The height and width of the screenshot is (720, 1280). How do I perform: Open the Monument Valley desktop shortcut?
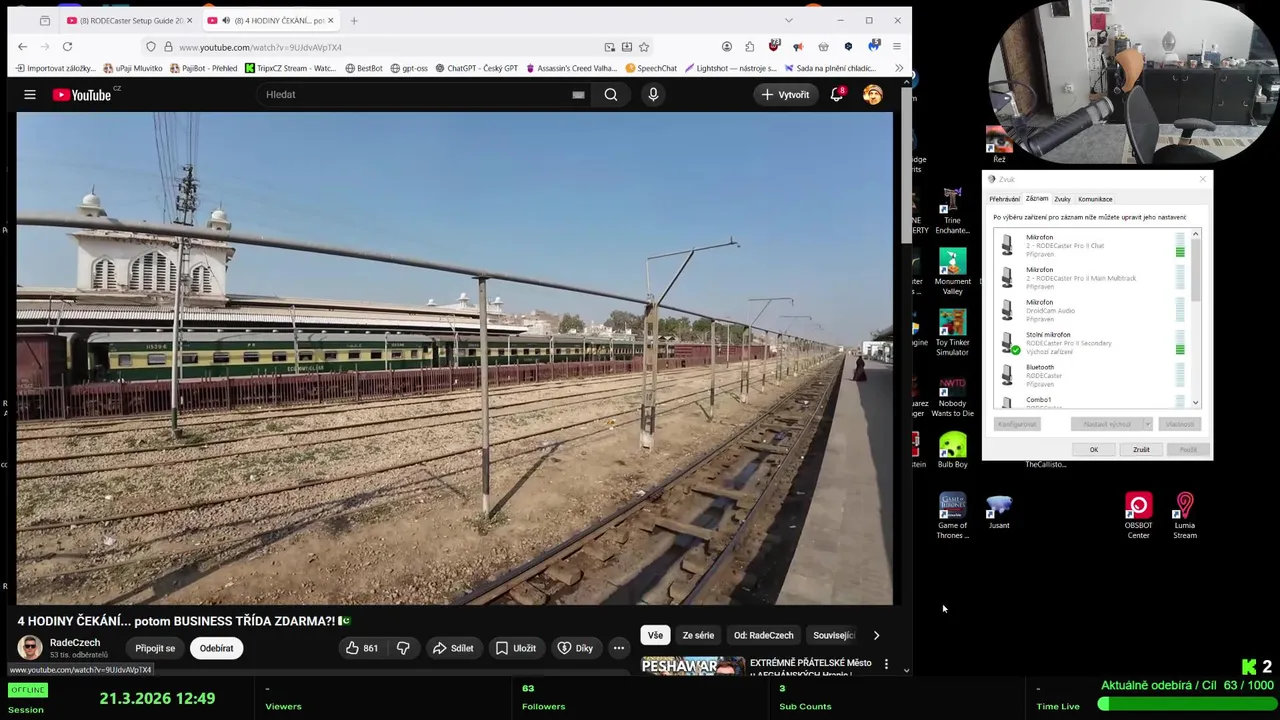952,271
